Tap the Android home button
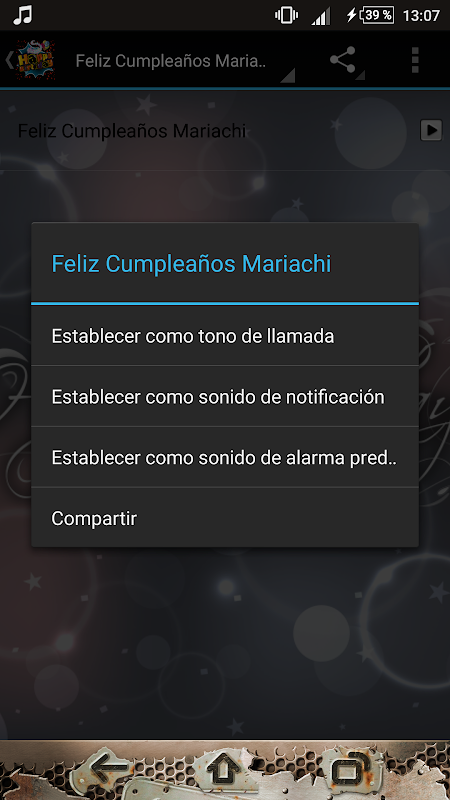Image resolution: width=450 pixels, height=800 pixels. point(224,770)
